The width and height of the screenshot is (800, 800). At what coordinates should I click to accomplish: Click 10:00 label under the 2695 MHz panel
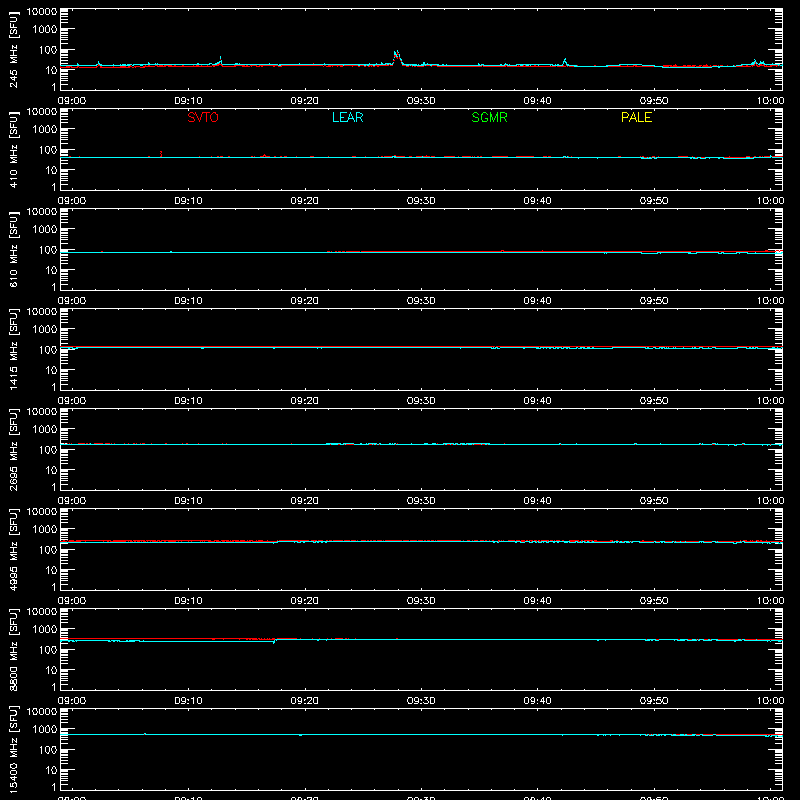tap(770, 501)
